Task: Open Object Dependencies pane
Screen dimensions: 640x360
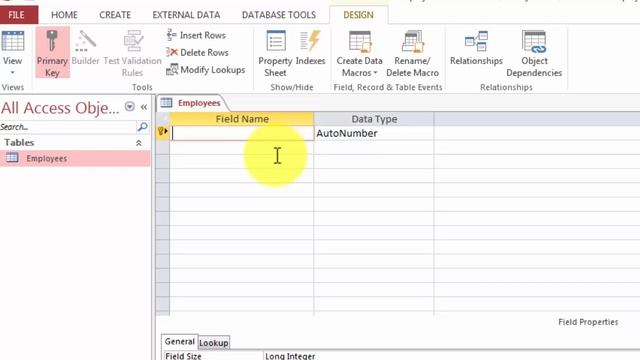Action: coord(534,53)
